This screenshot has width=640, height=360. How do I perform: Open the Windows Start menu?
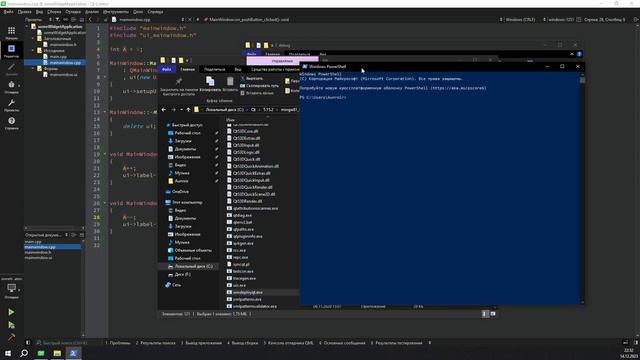click(8, 353)
